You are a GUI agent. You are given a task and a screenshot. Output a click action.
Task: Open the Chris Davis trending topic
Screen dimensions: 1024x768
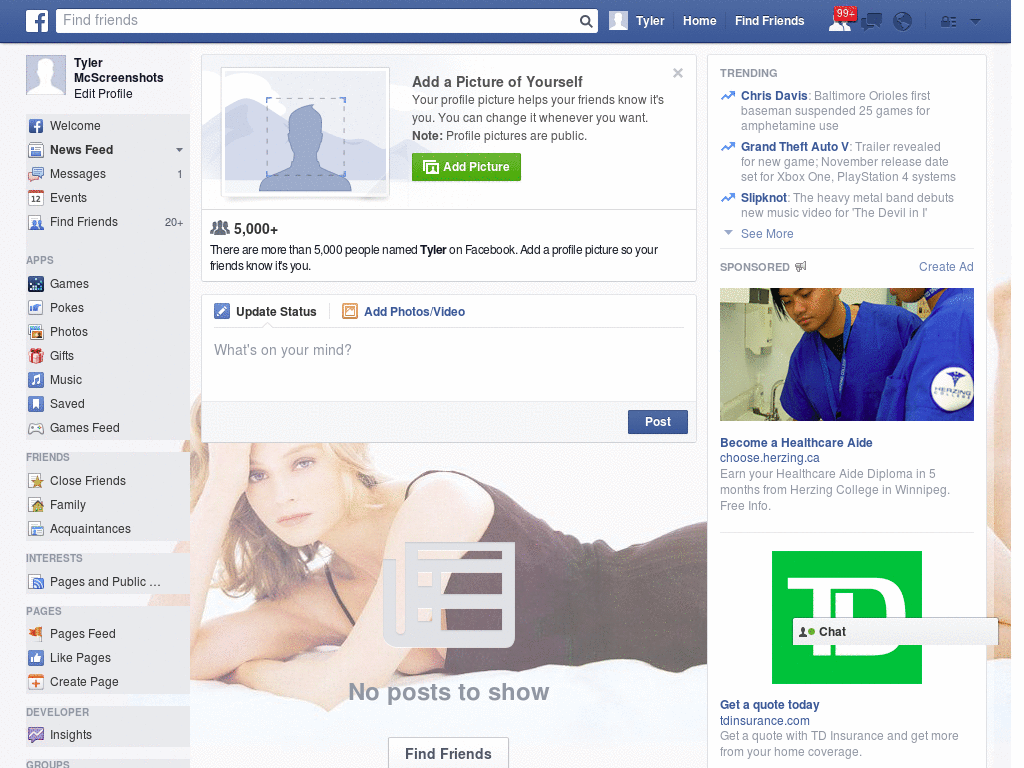click(x=774, y=96)
